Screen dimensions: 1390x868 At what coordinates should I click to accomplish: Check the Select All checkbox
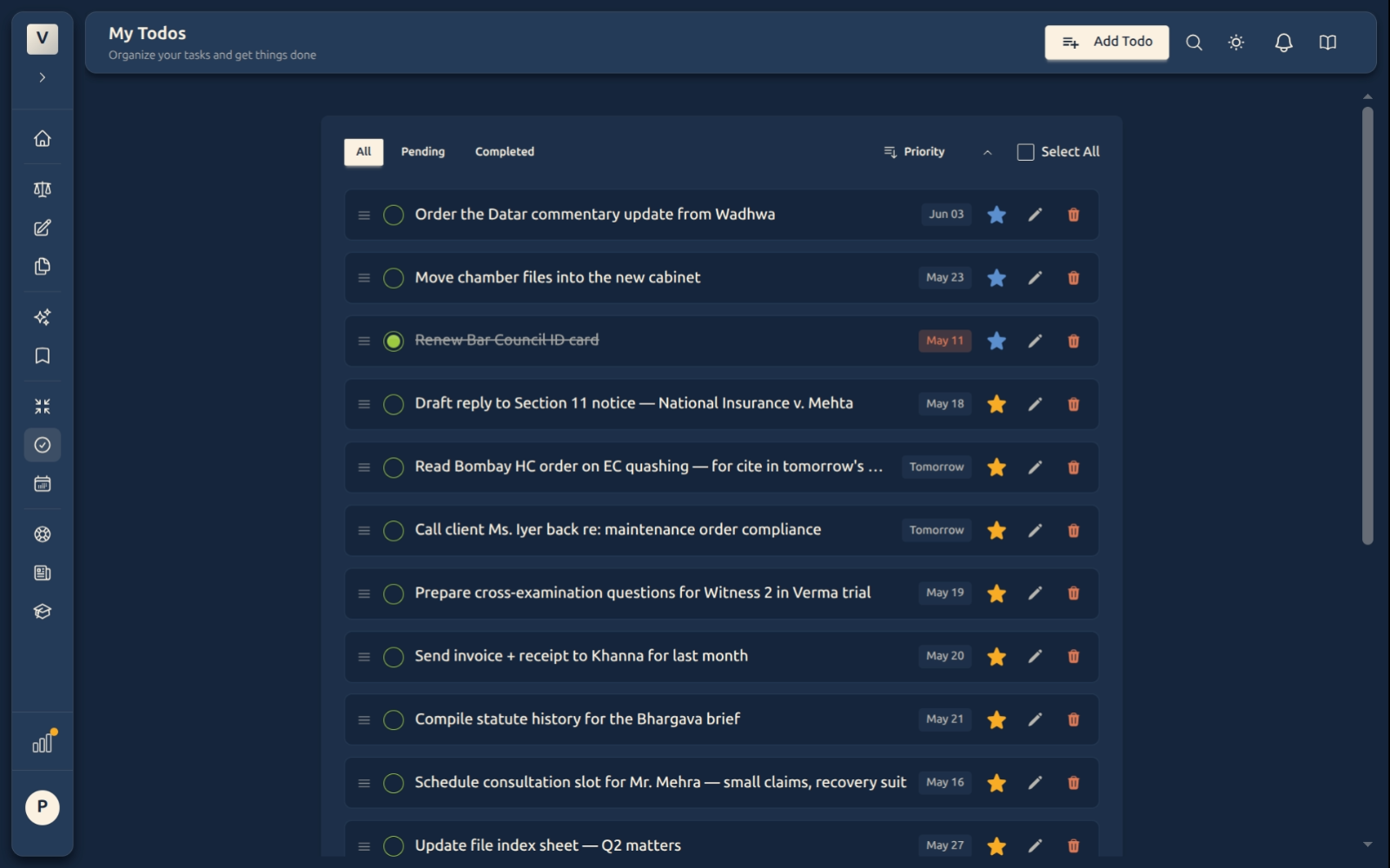click(x=1025, y=152)
